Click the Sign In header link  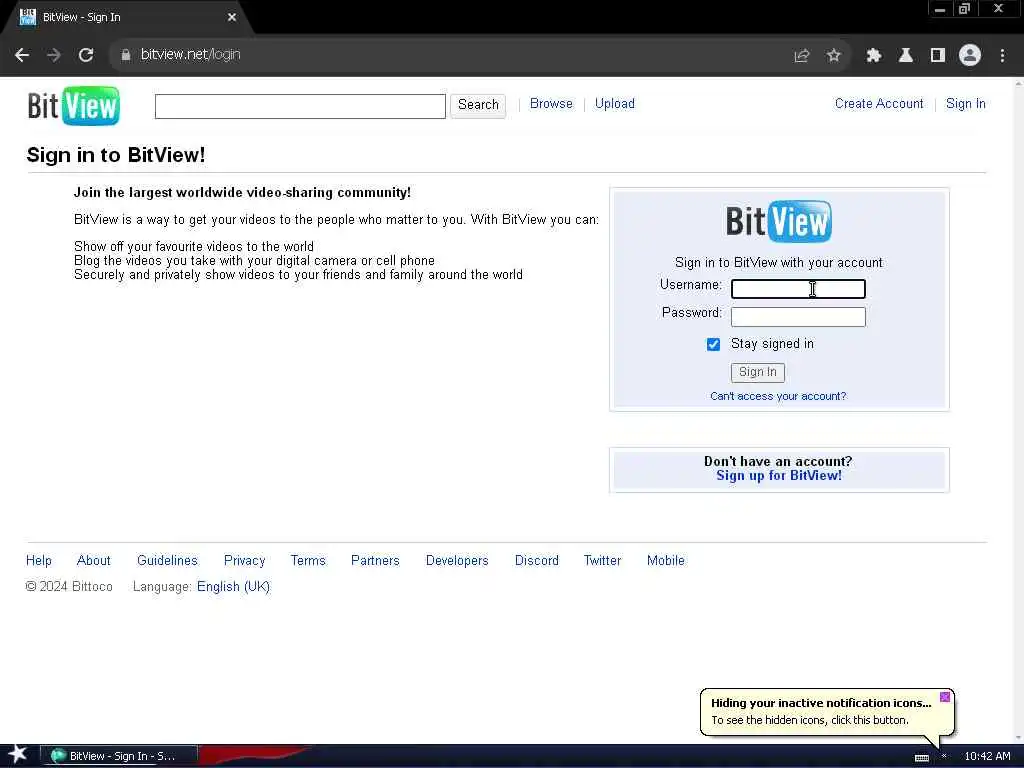pyautogui.click(x=965, y=104)
